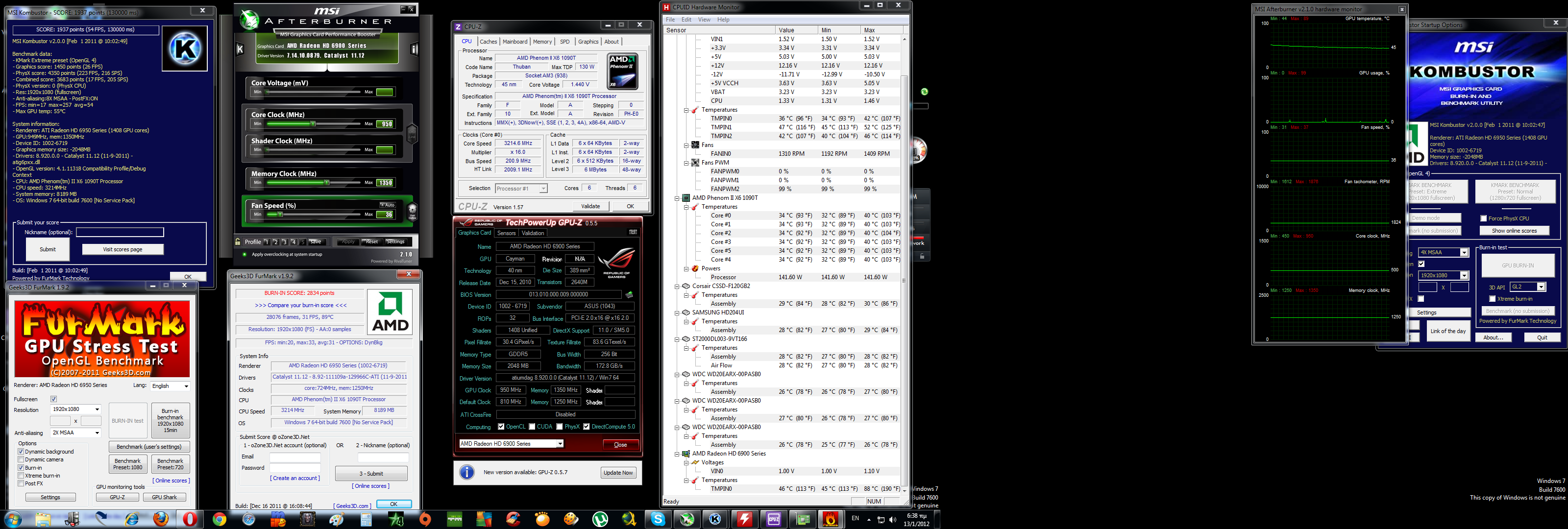Open File menu in Hardware Monitor
The width and height of the screenshot is (1568, 529).
[x=670, y=20]
